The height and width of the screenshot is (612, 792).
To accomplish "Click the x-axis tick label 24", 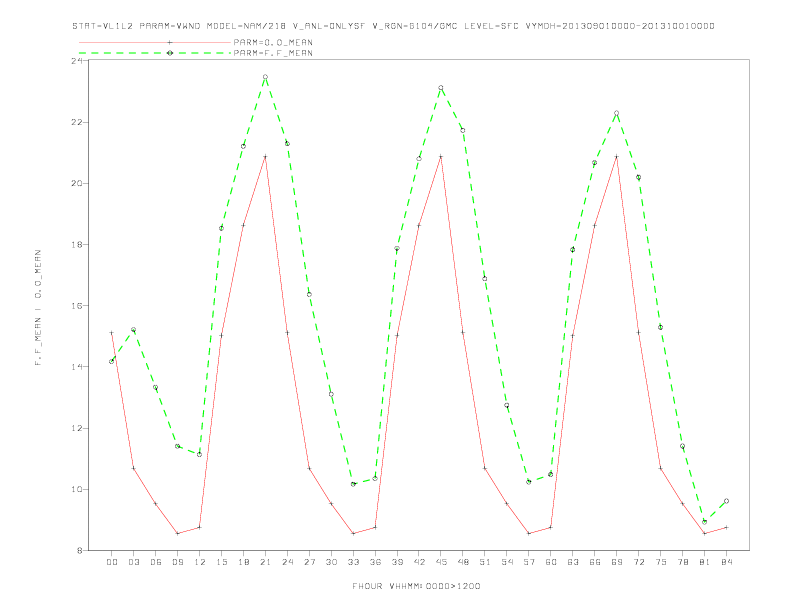I will tap(287, 562).
